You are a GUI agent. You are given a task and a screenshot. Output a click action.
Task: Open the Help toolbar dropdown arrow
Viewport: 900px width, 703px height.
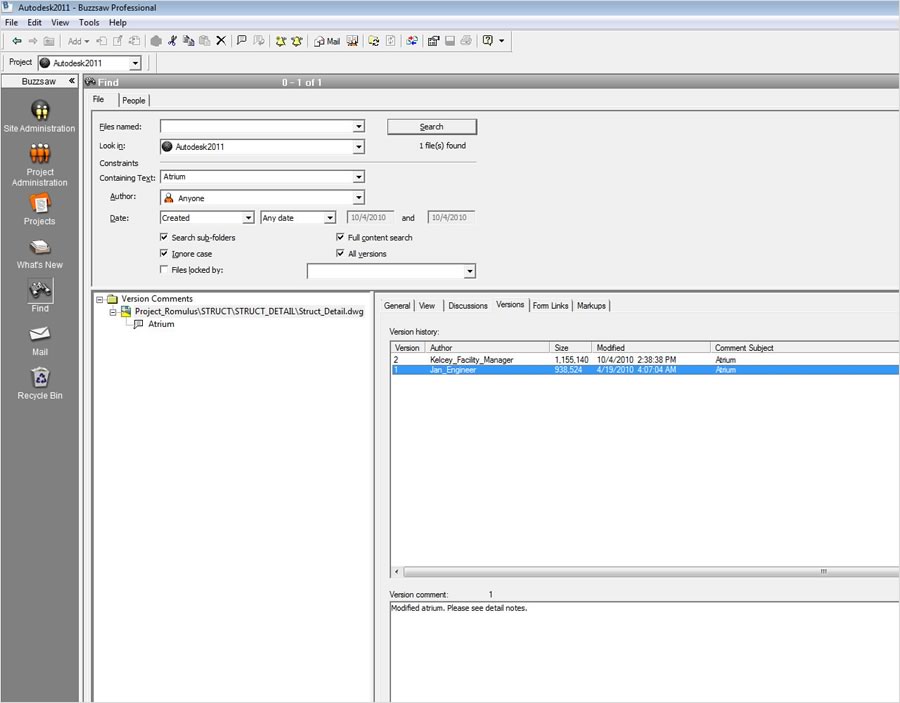pos(502,41)
